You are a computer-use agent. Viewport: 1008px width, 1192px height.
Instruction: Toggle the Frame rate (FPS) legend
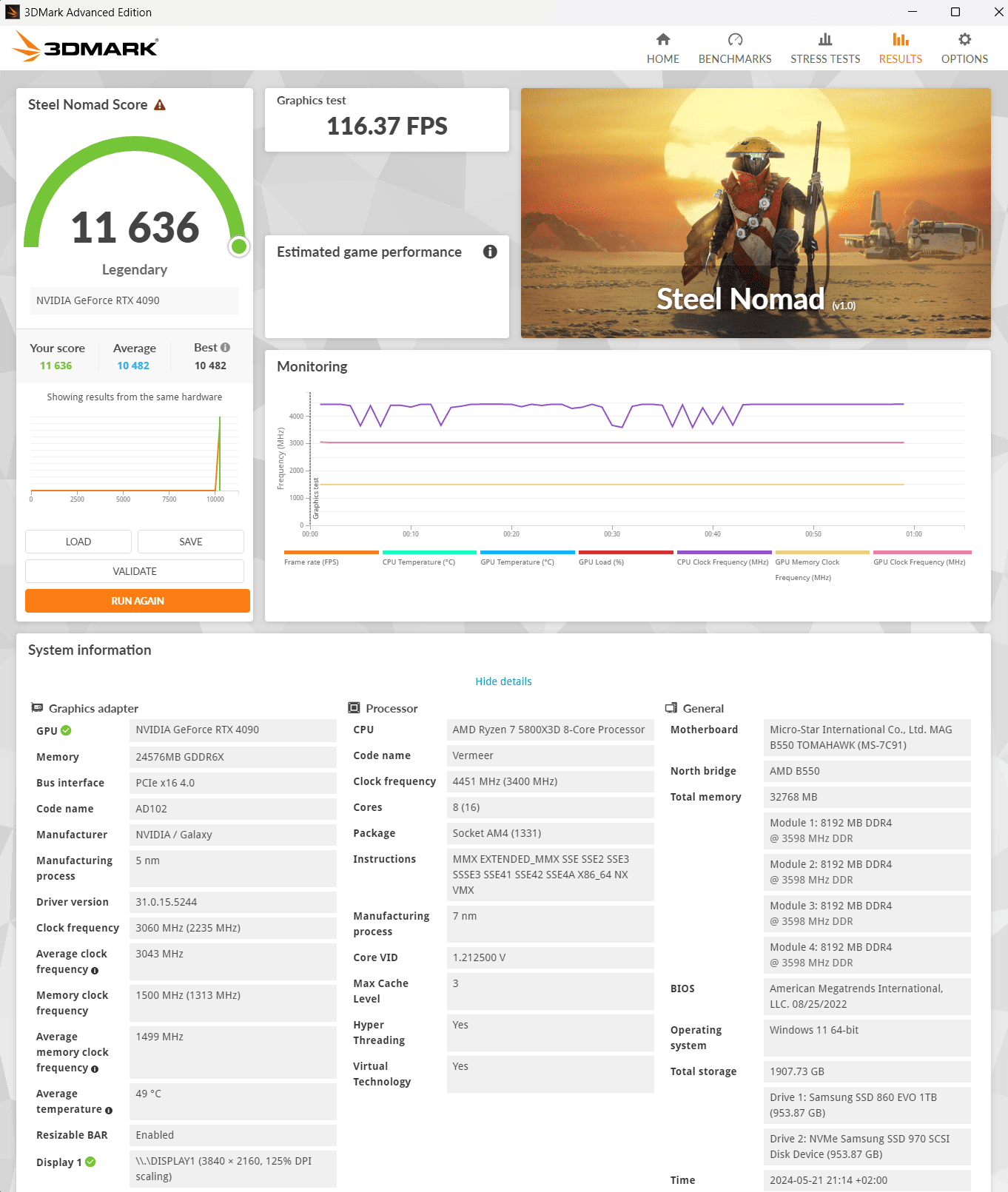(331, 559)
